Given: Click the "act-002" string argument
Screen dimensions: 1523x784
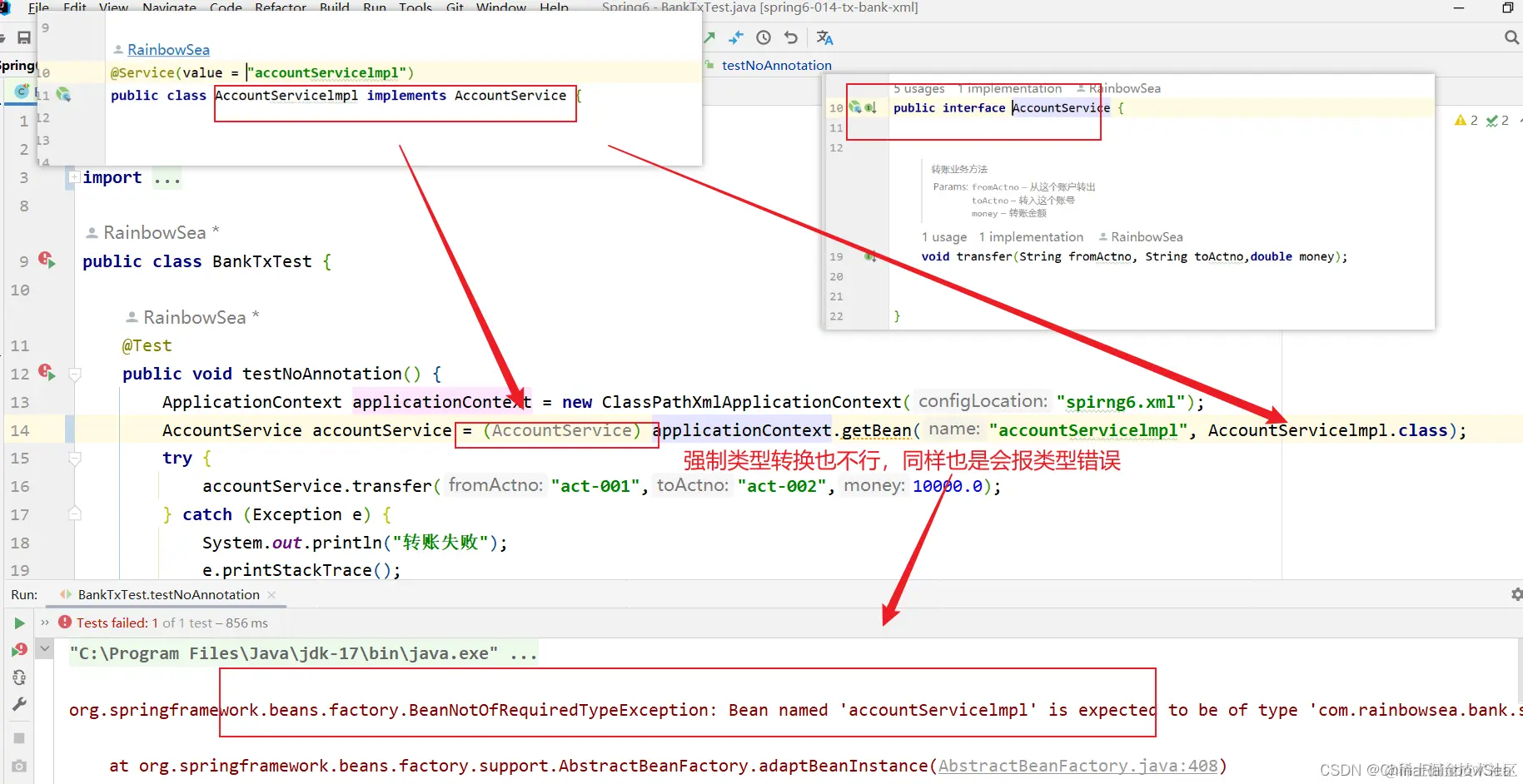Looking at the screenshot, I should coord(782,486).
